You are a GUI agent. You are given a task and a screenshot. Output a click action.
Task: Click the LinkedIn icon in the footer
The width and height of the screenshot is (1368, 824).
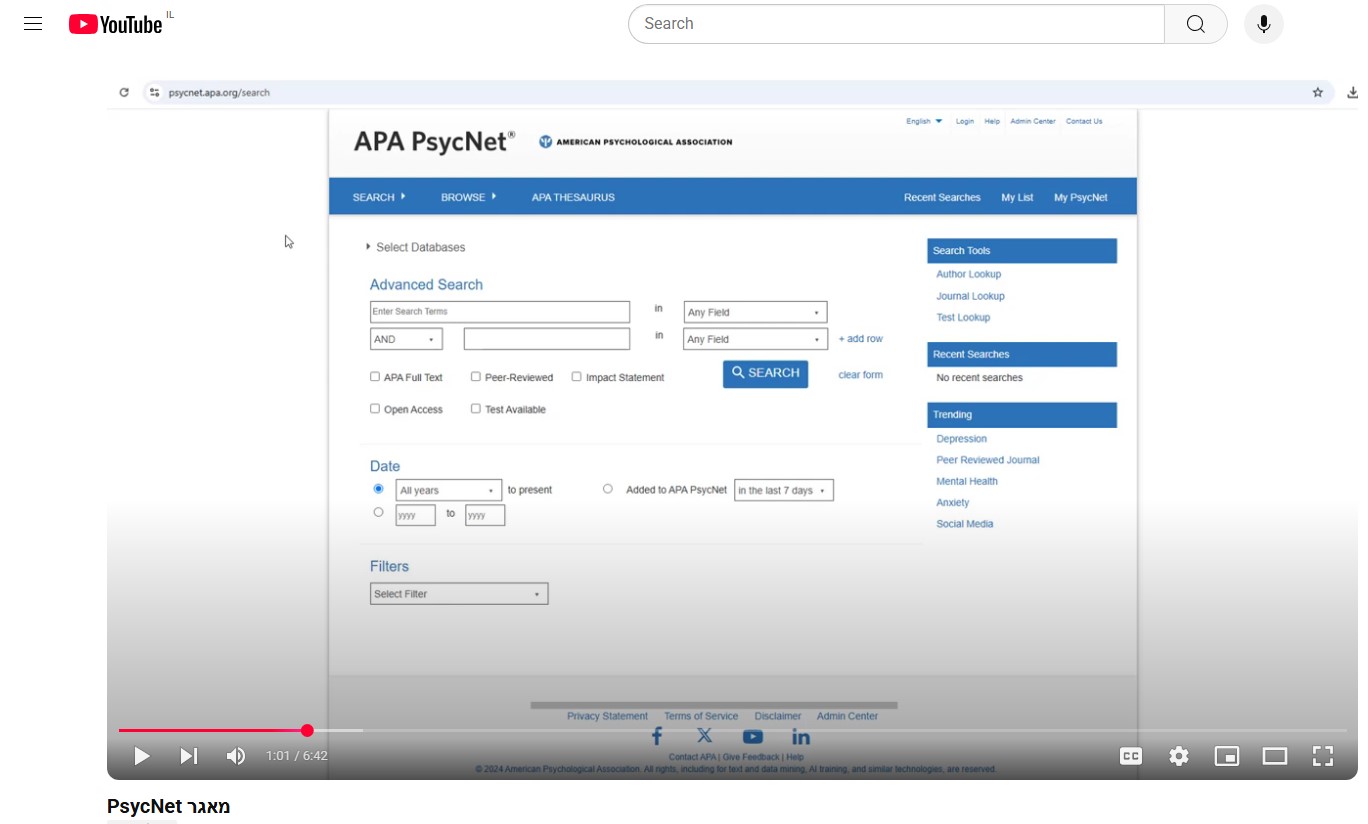coord(801,737)
